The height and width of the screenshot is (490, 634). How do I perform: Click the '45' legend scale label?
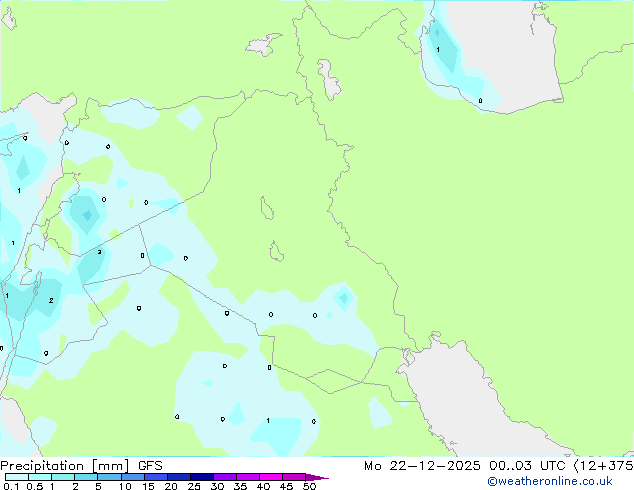pos(286,486)
